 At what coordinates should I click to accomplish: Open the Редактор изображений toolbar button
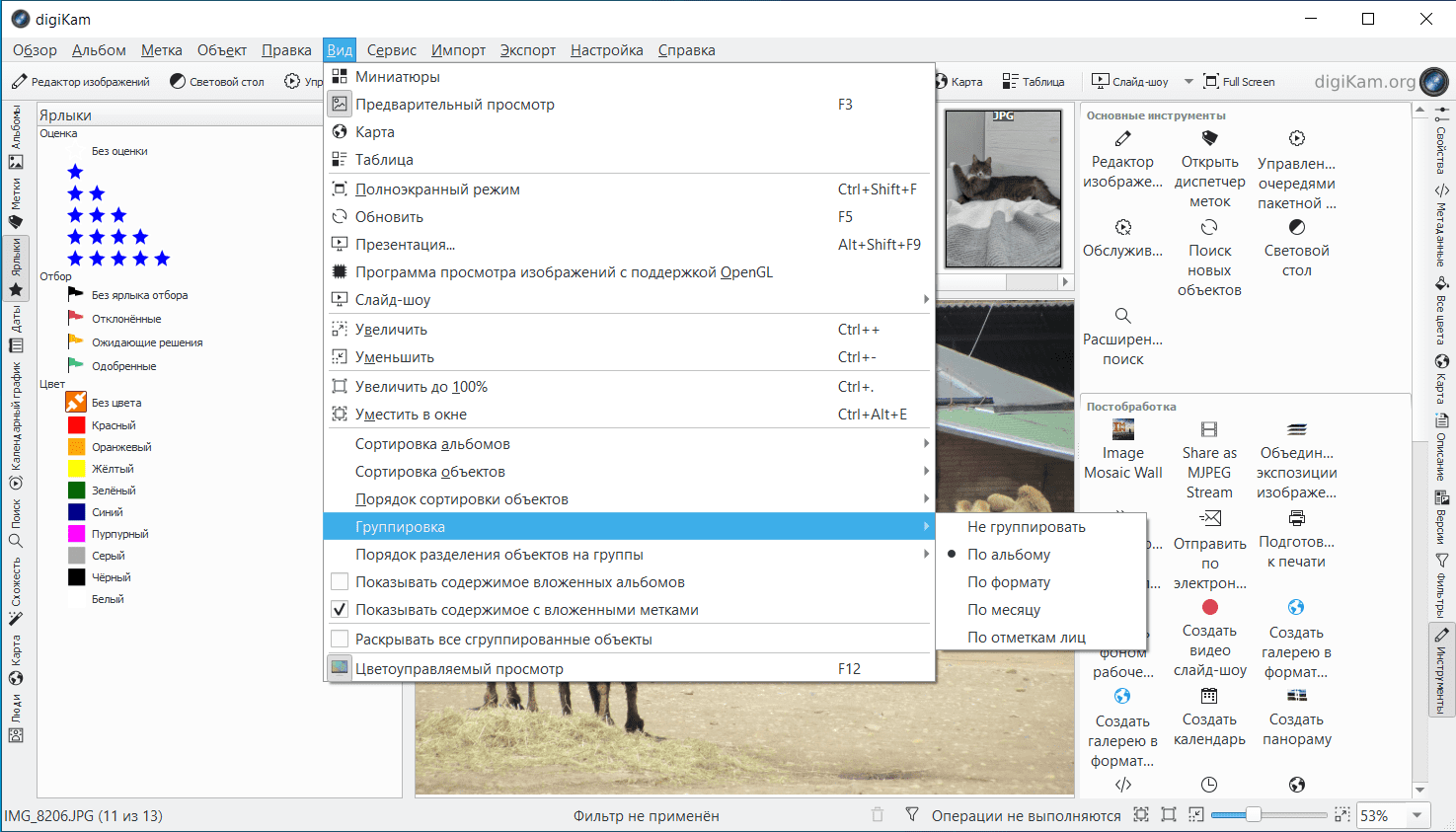(81, 82)
